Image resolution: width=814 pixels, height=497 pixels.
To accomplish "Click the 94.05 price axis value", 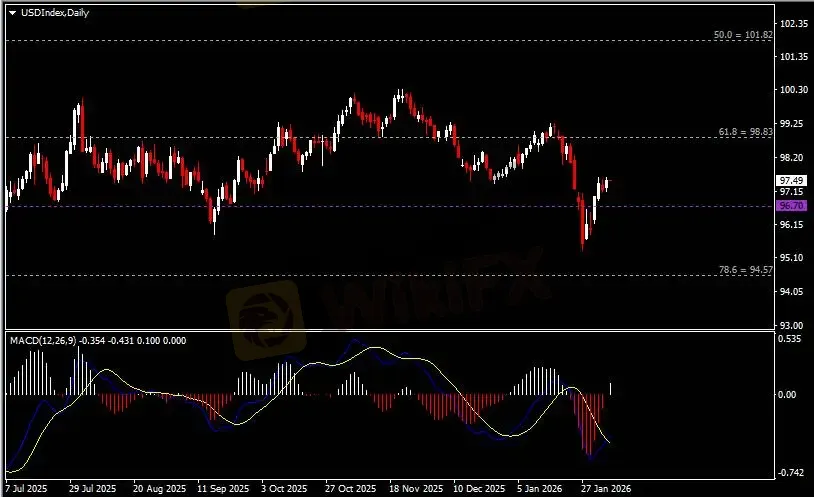I will click(794, 291).
